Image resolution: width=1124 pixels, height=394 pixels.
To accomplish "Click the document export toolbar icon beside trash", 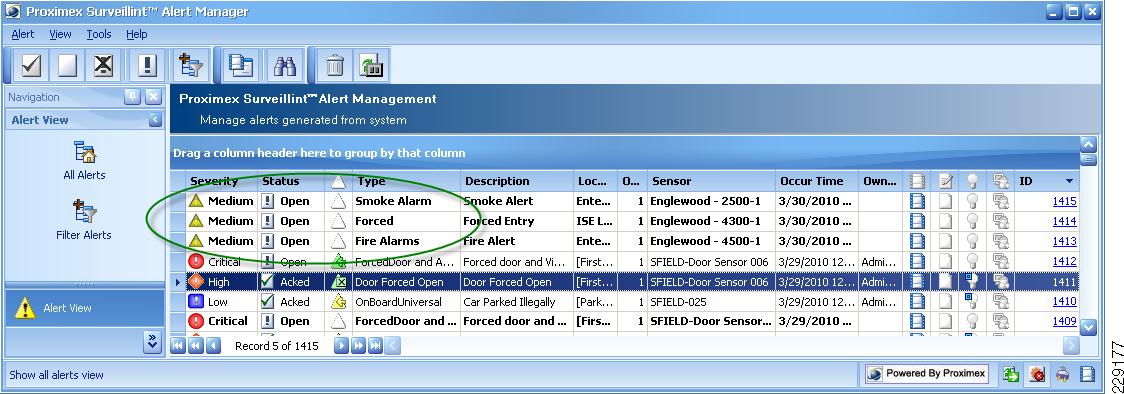I will [371, 66].
